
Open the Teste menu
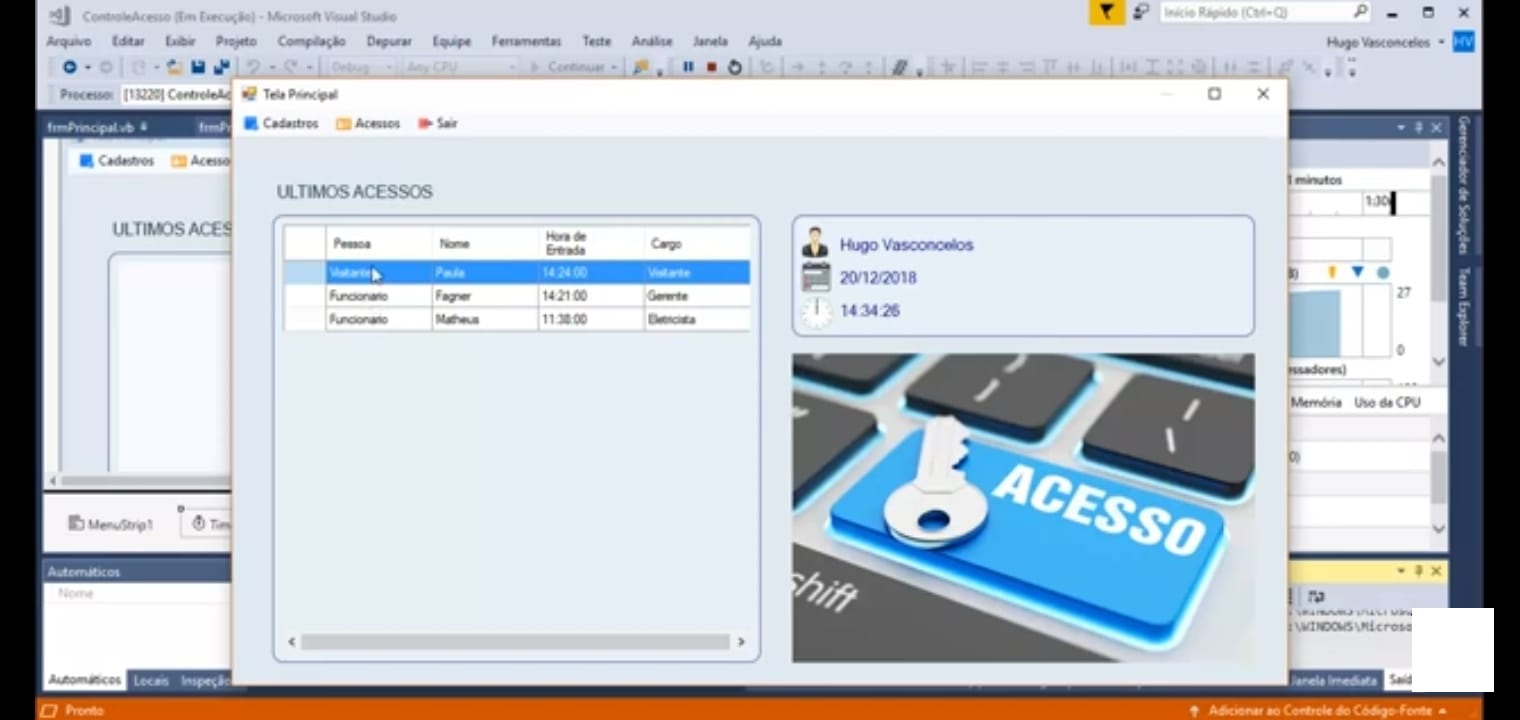(596, 41)
